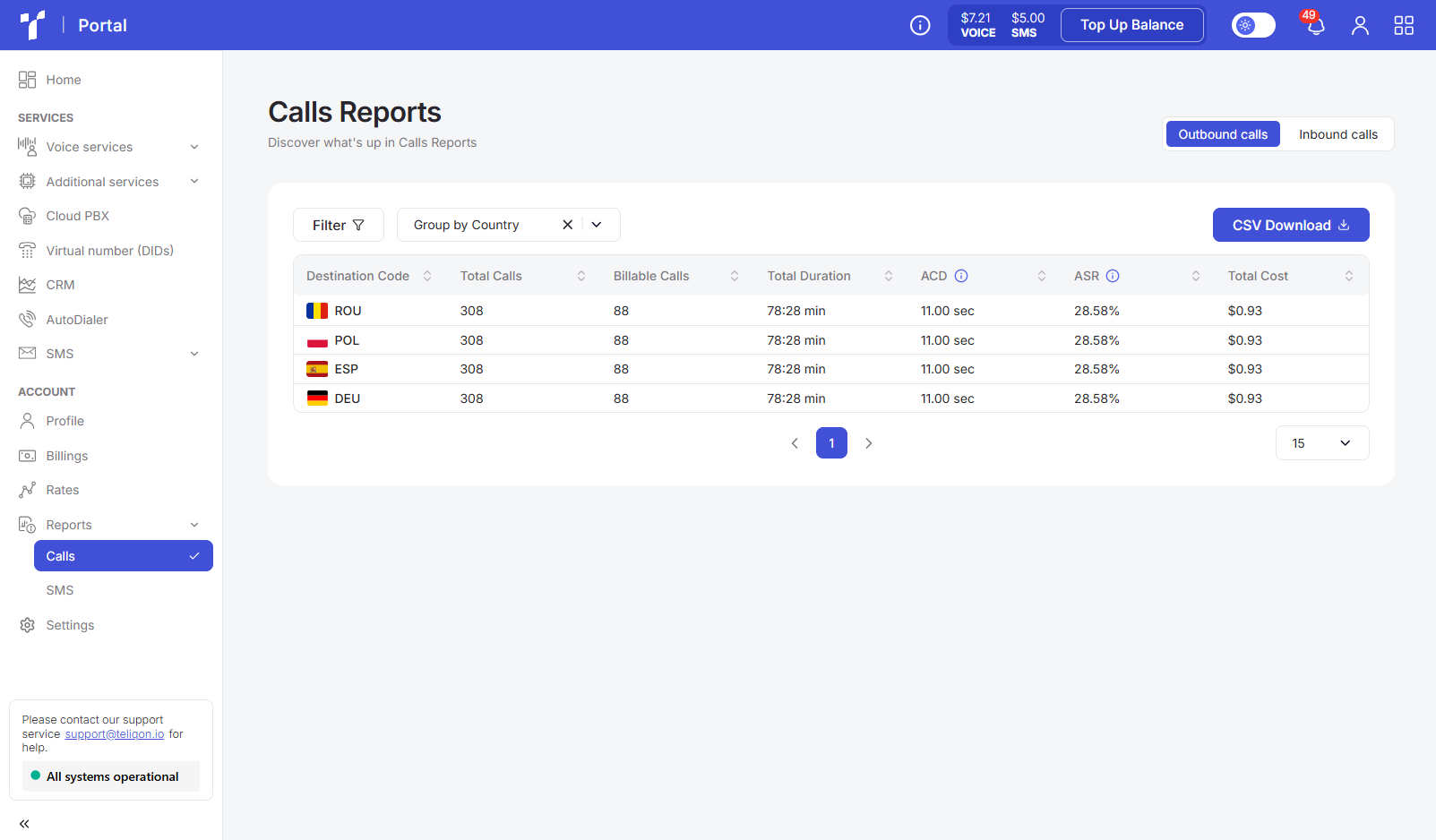
Task: Select the ESP destination row
Action: (x=831, y=369)
